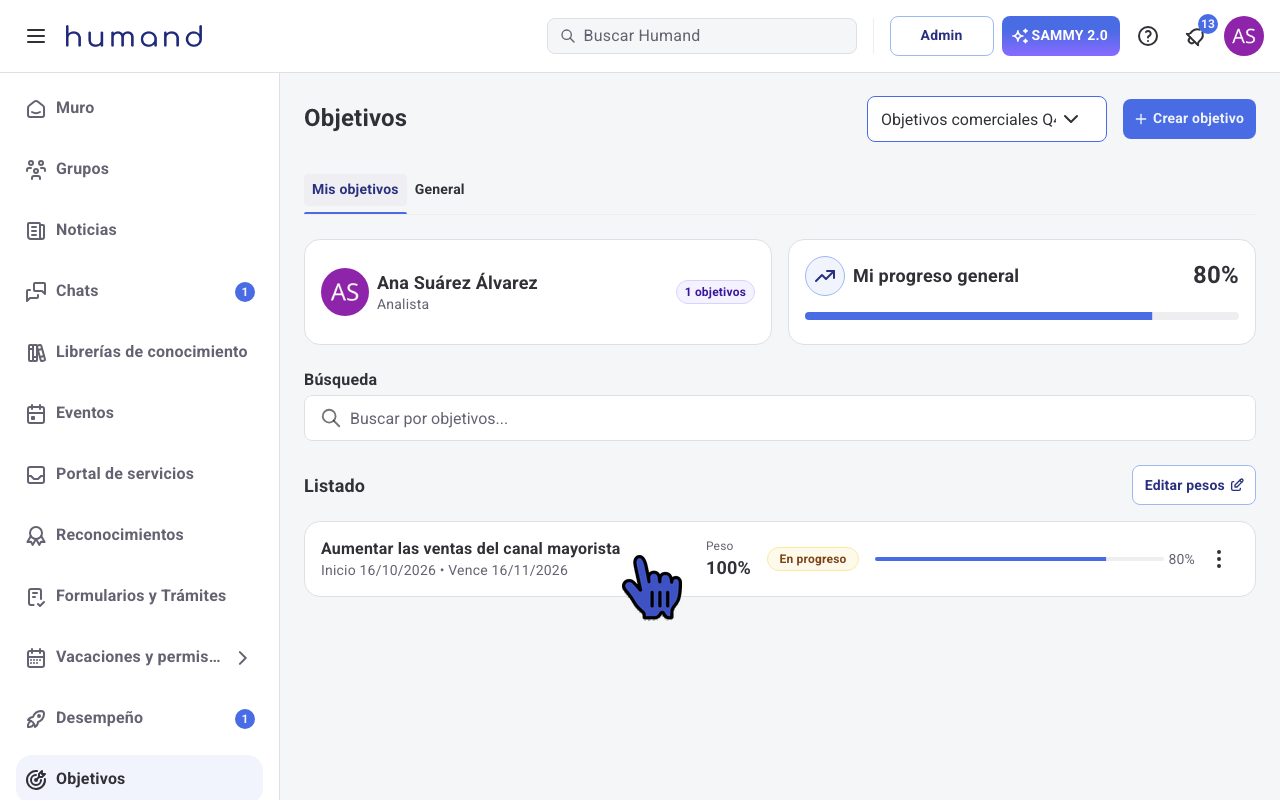Viewport: 1280px width, 800px height.
Task: Click the Mi progreso general progress bar
Action: (x=1022, y=316)
